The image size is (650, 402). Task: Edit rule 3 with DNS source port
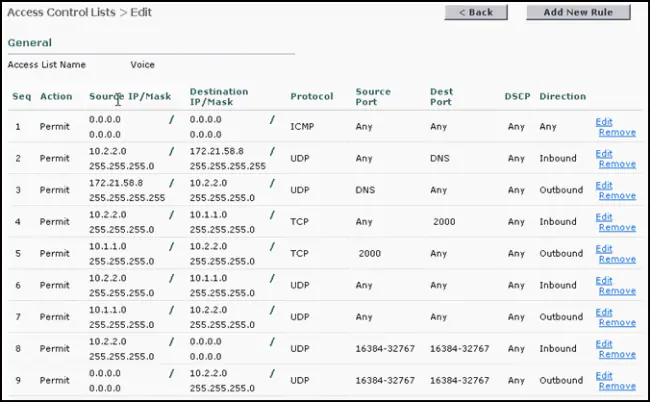tap(604, 185)
